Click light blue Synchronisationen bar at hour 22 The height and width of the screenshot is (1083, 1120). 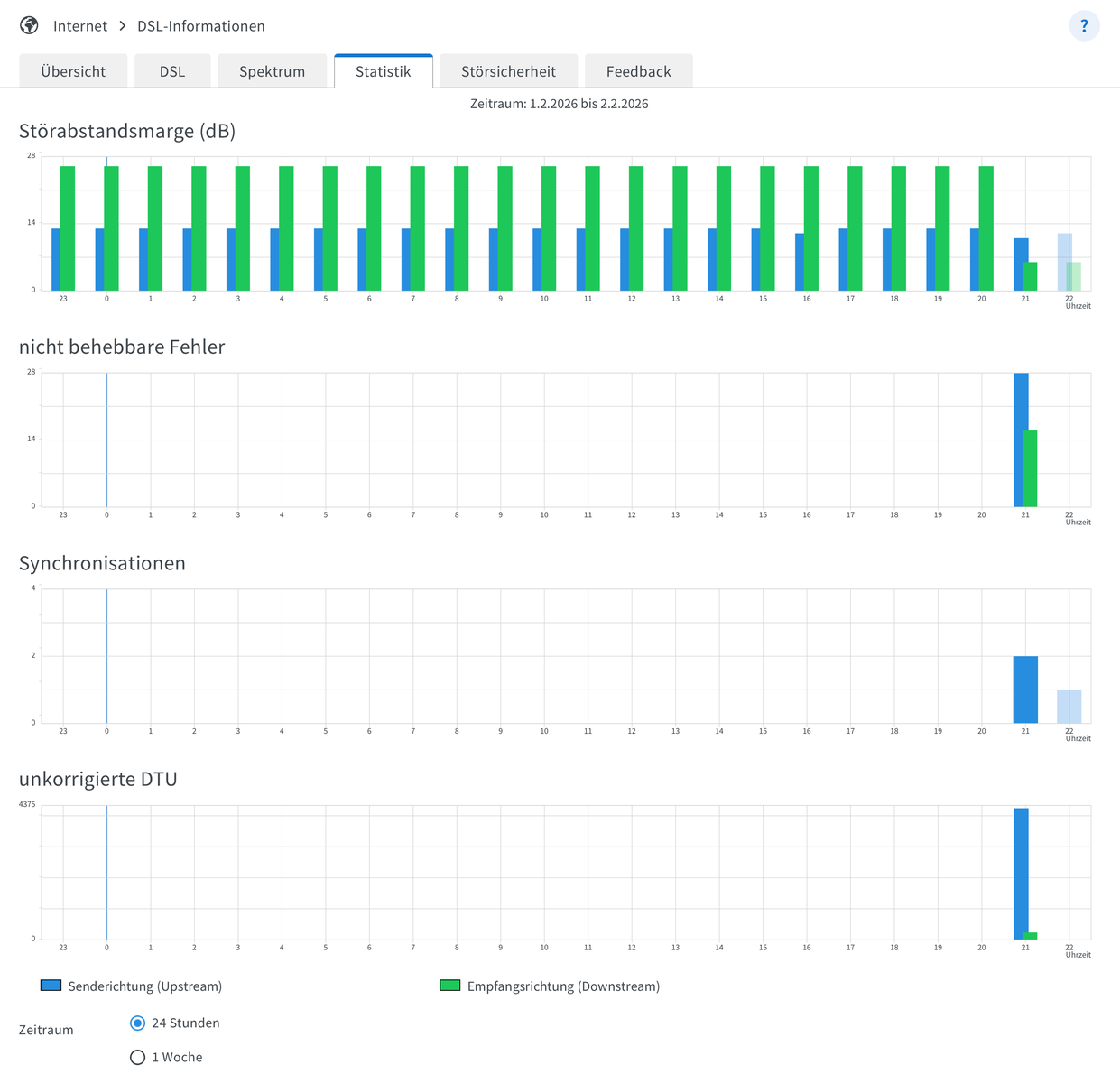(1069, 706)
